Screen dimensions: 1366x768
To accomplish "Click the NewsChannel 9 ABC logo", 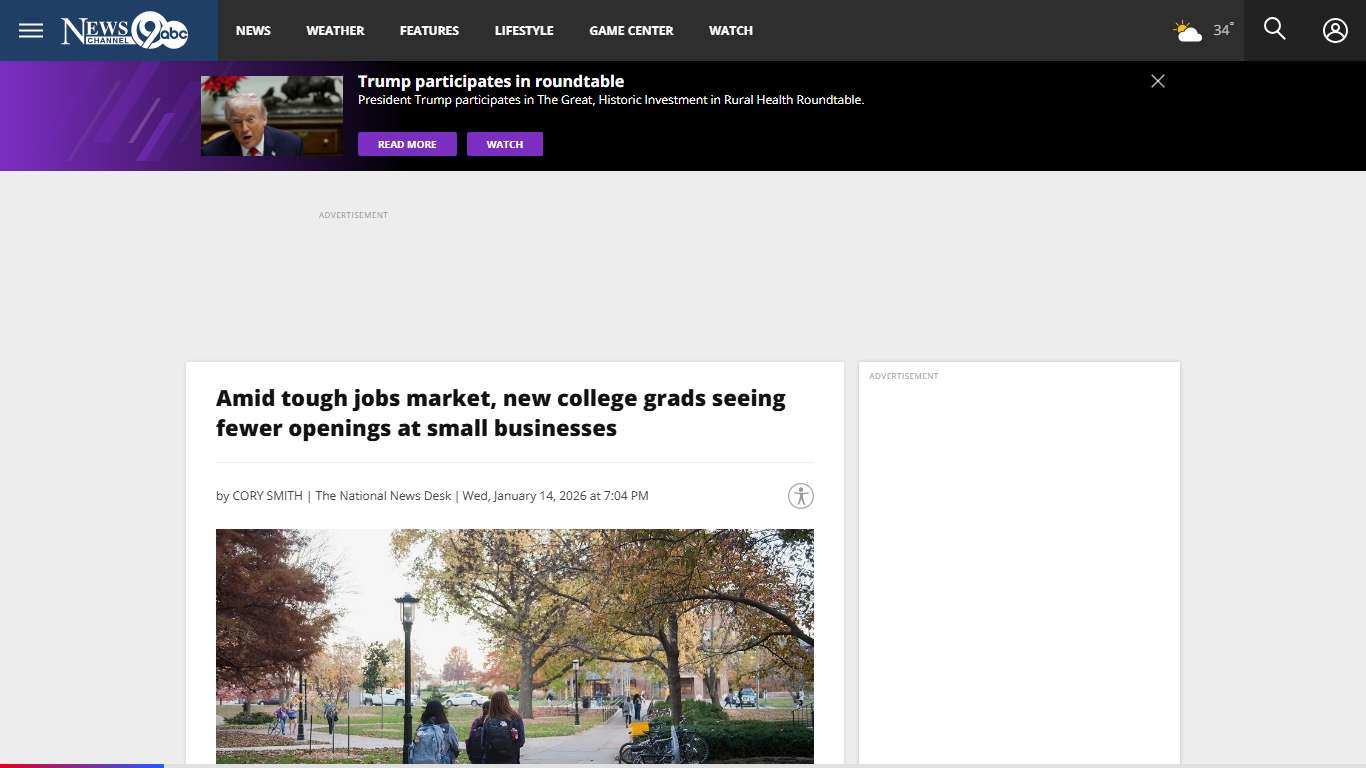I will pyautogui.click(x=122, y=30).
